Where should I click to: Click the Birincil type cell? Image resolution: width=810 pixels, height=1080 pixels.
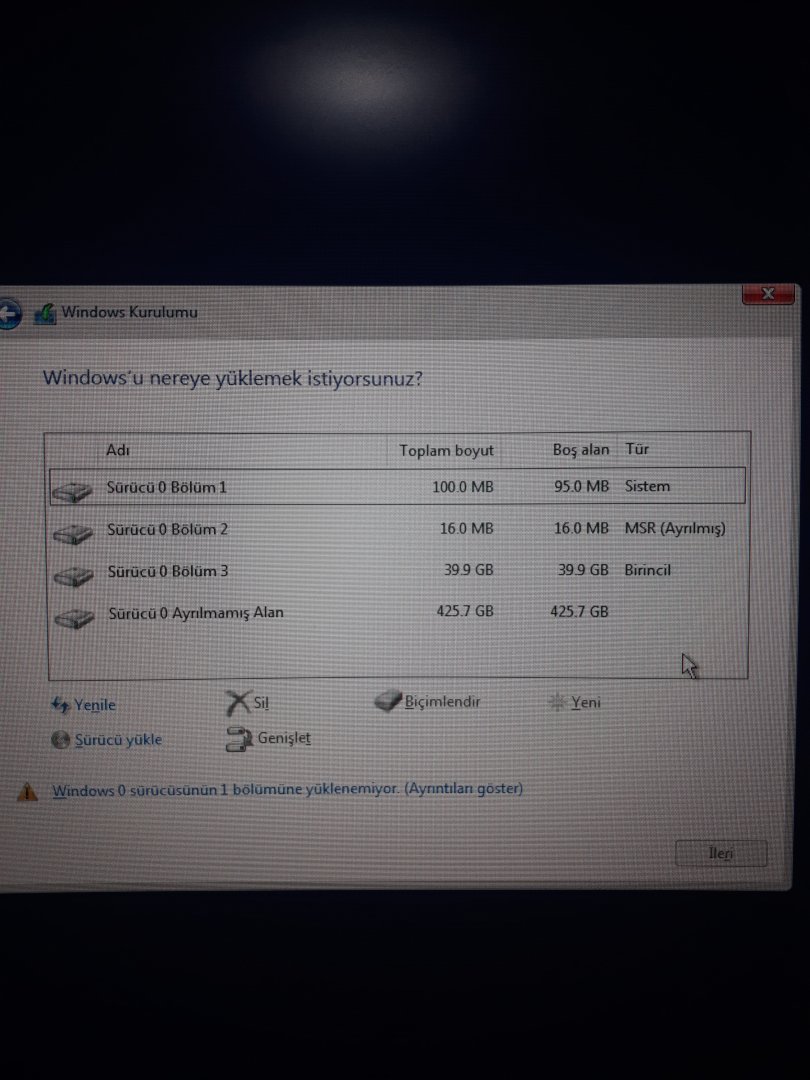tap(647, 570)
